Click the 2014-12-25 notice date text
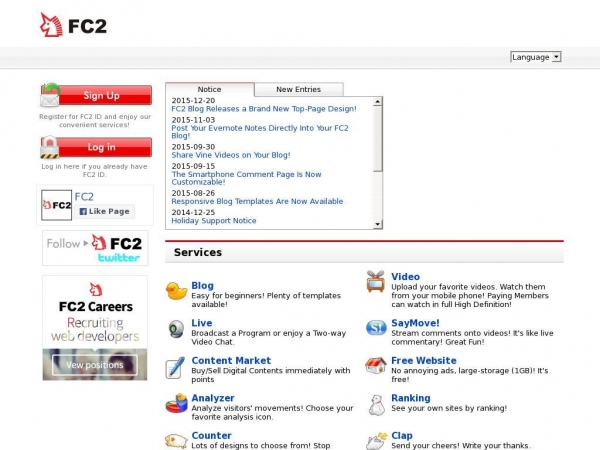The width and height of the screenshot is (600, 450). click(193, 212)
